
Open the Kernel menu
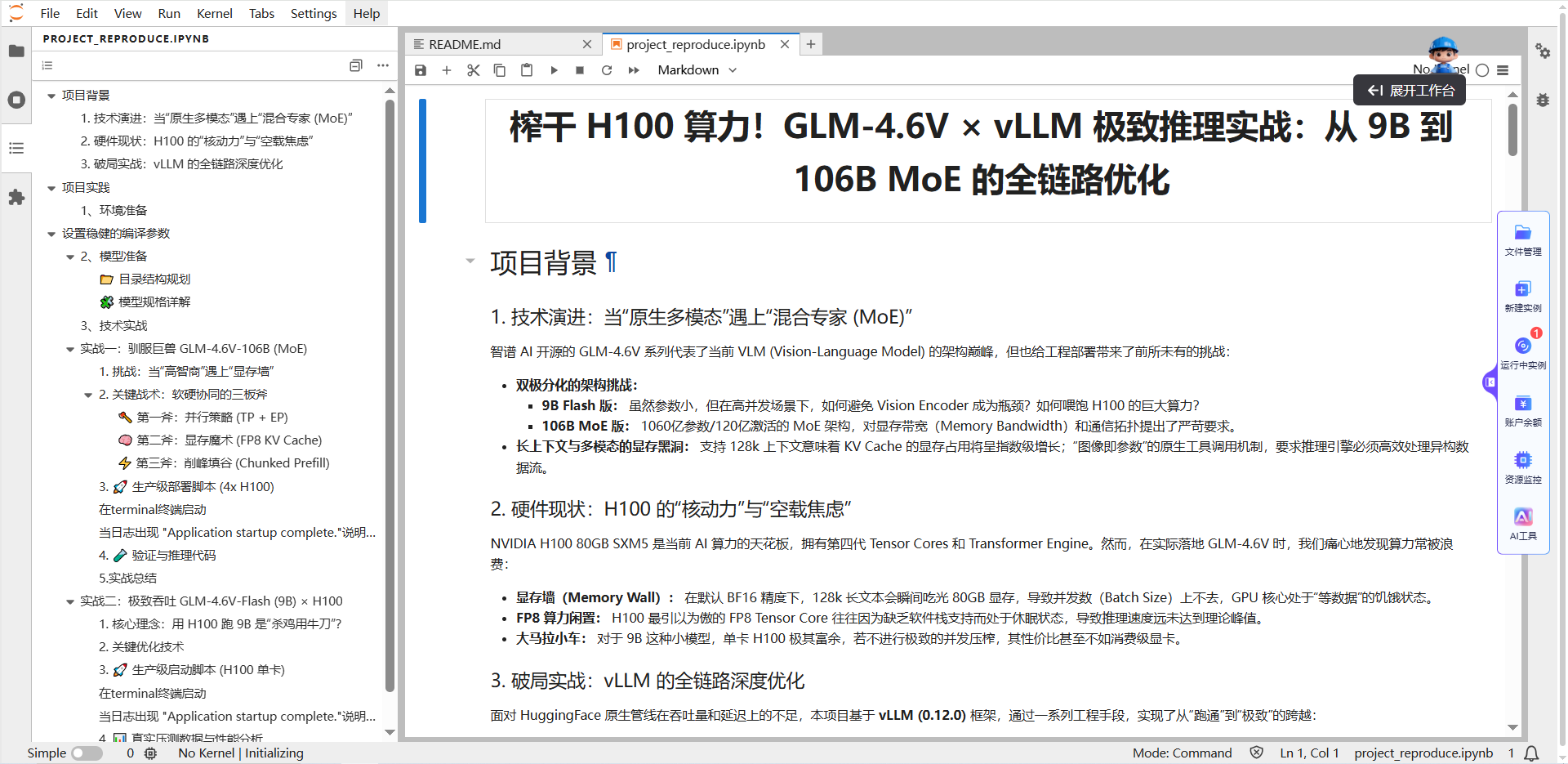click(215, 13)
